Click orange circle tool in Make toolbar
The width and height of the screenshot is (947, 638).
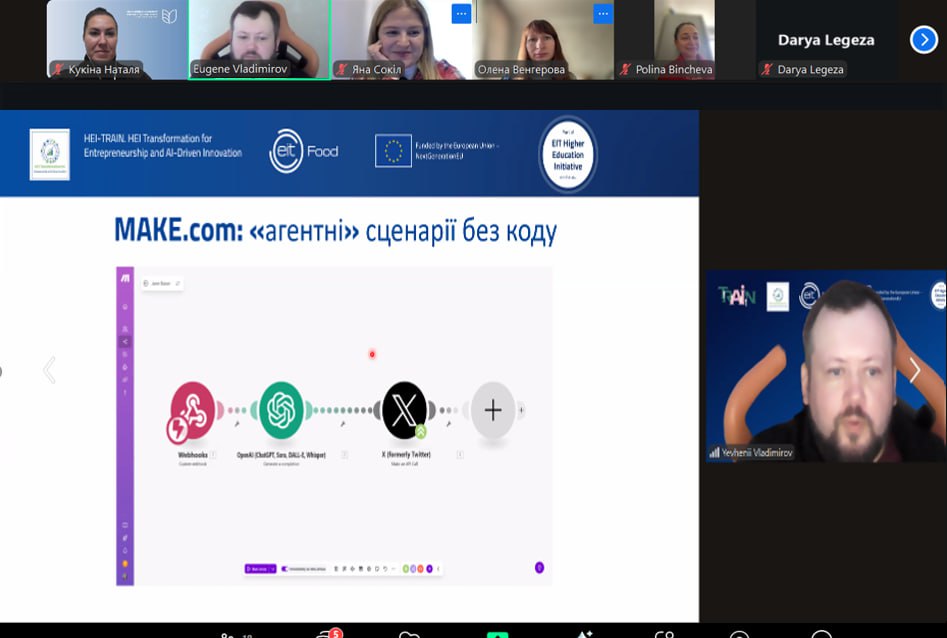[x=420, y=569]
